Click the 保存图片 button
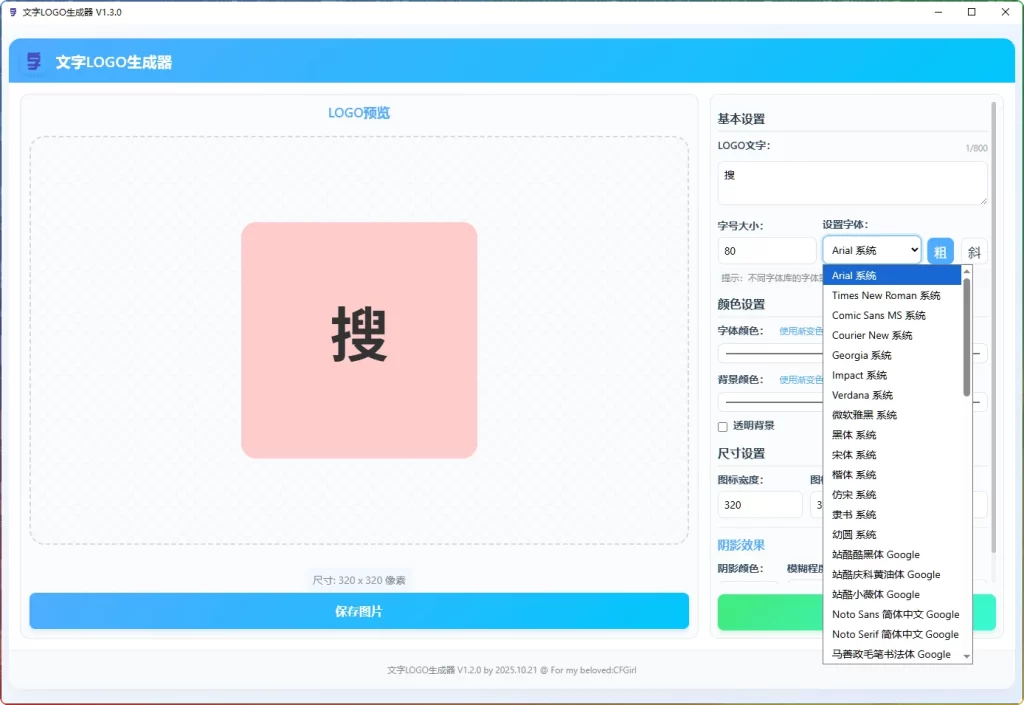Viewport: 1024px width, 705px height. coord(359,611)
